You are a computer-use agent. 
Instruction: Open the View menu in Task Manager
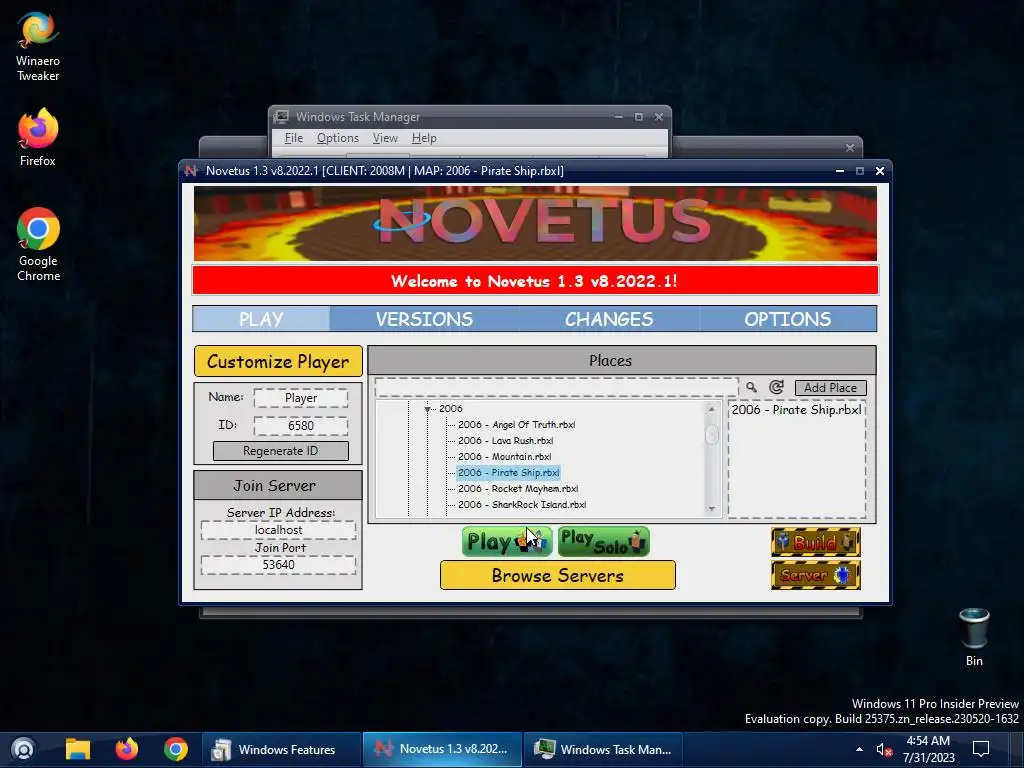coord(385,138)
